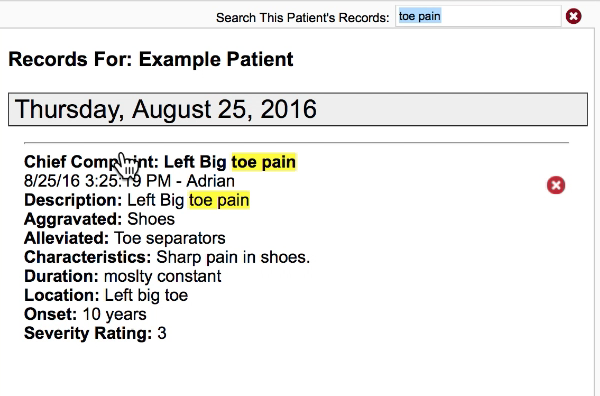
Task: Click the 'Search This Patient's Records' label
Action: click(302, 18)
